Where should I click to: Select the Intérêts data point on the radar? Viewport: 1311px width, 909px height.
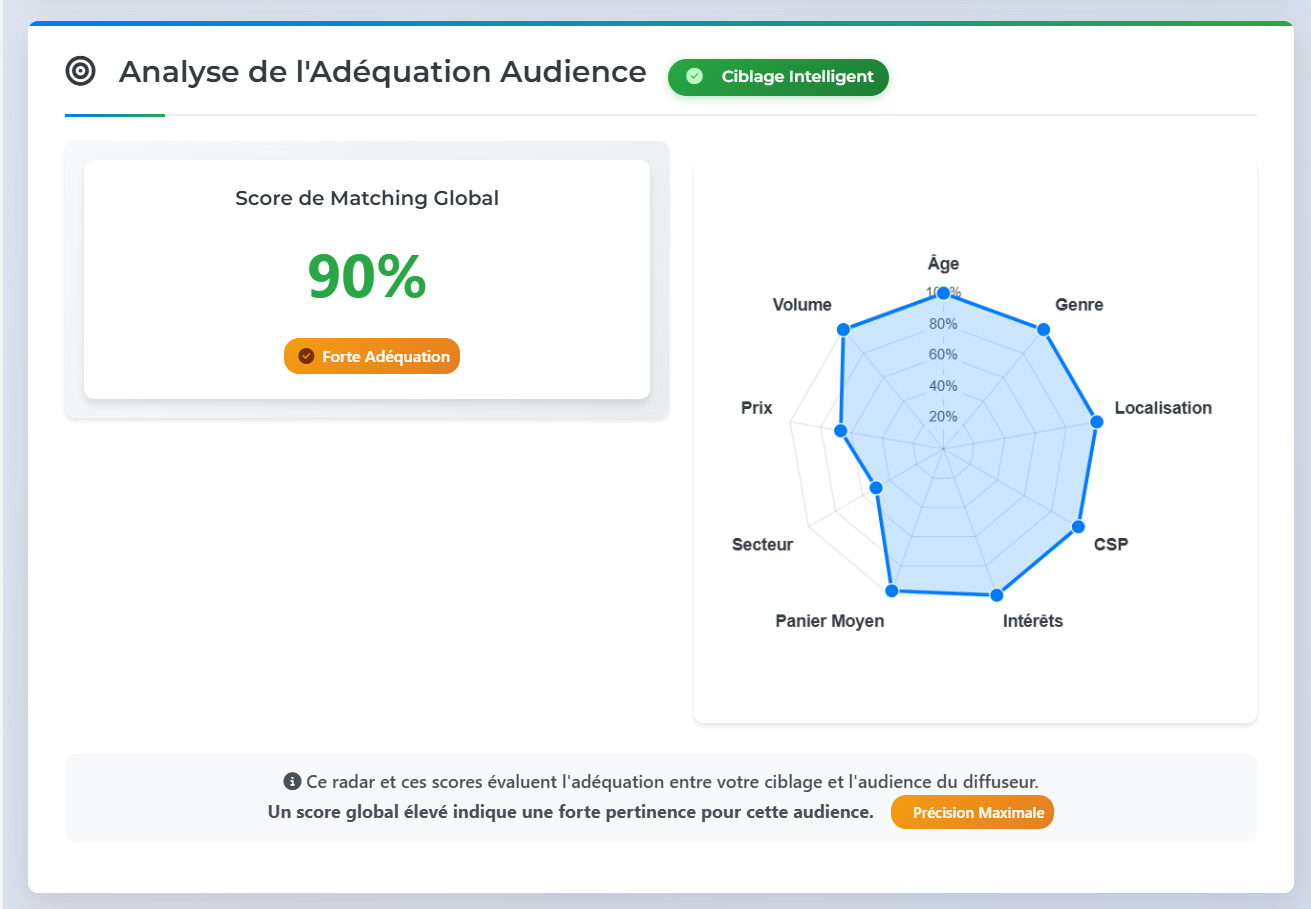point(996,595)
